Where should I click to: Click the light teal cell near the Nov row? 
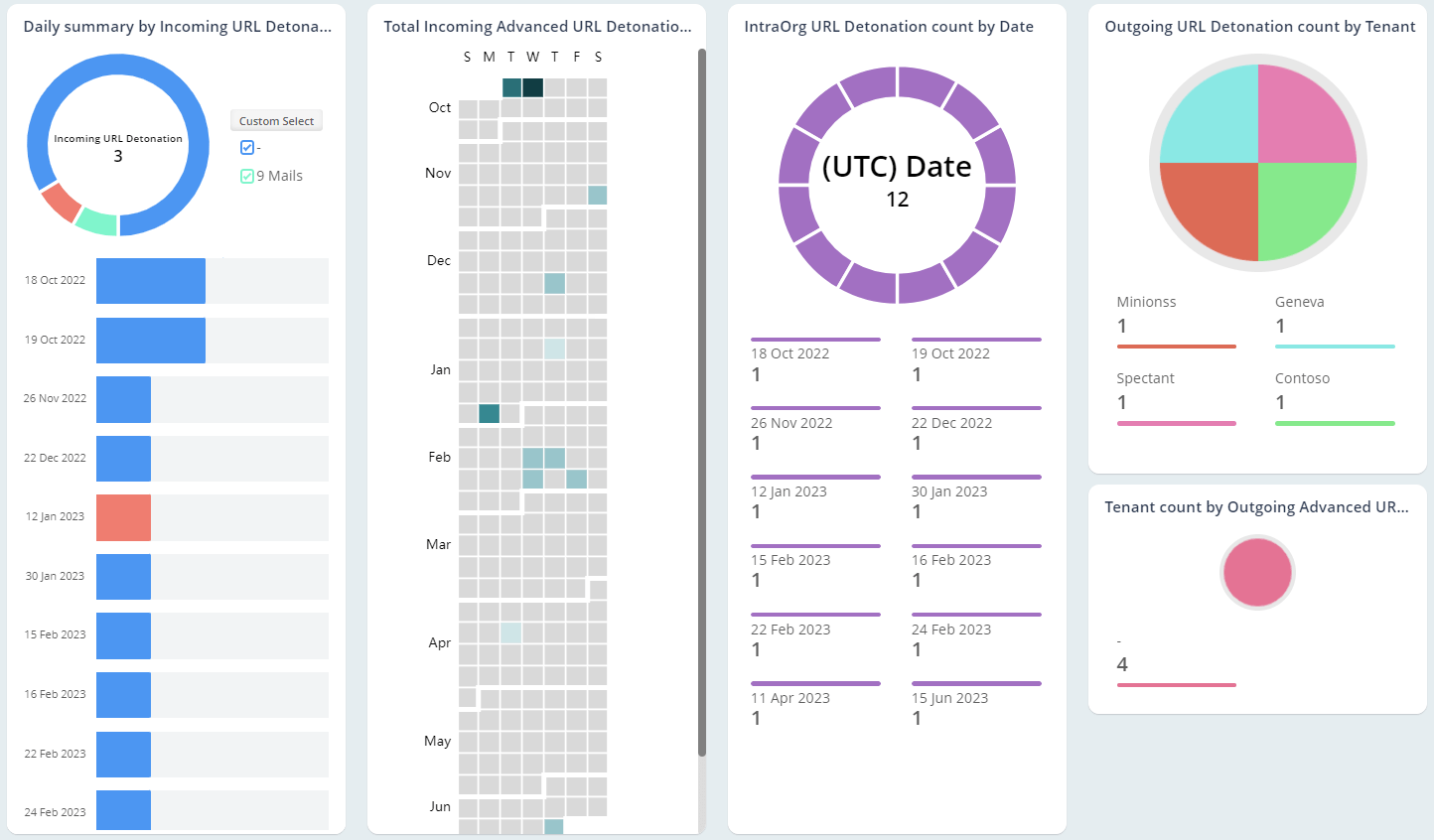tap(596, 195)
